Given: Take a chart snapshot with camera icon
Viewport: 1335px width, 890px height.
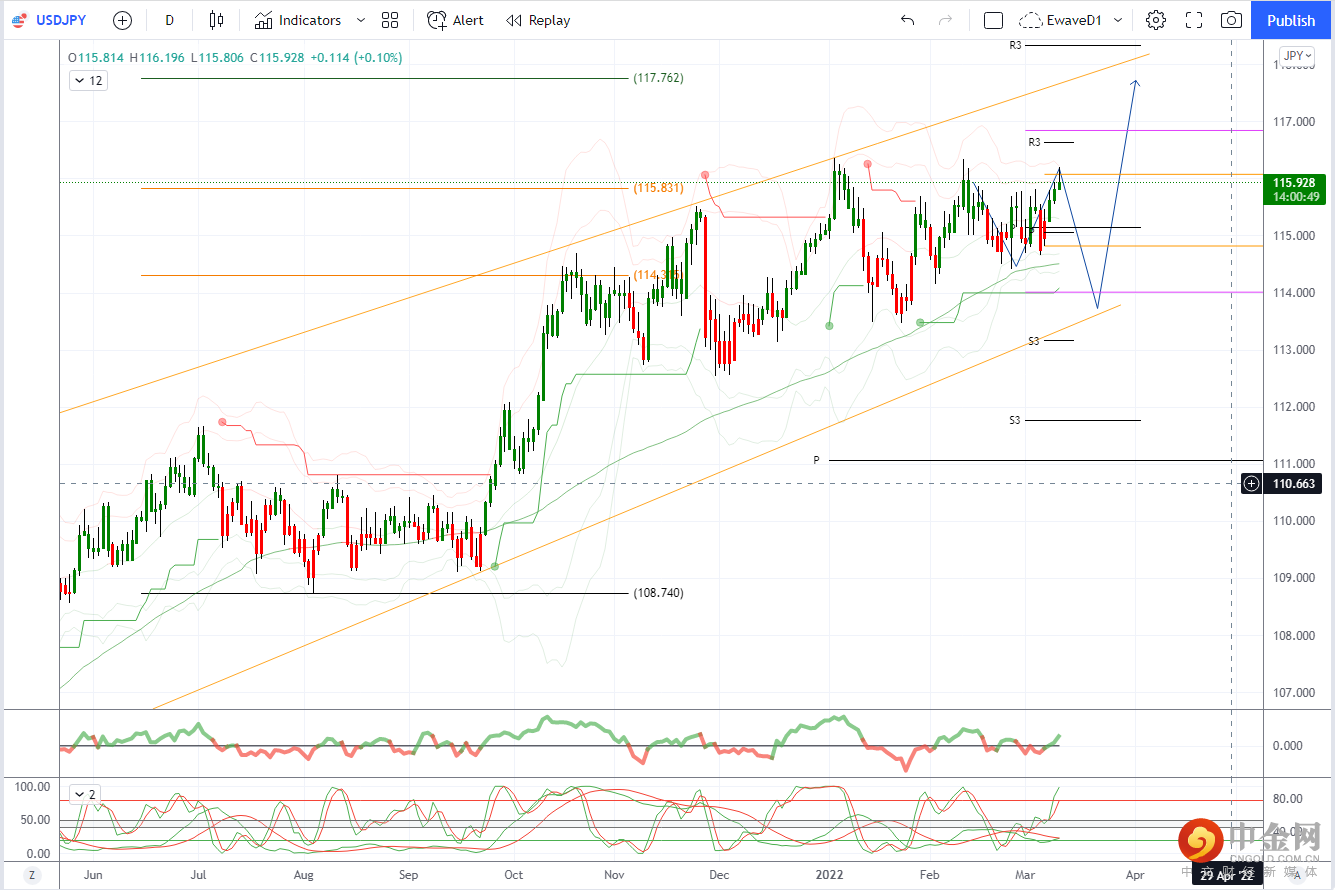Looking at the screenshot, I should [x=1232, y=20].
